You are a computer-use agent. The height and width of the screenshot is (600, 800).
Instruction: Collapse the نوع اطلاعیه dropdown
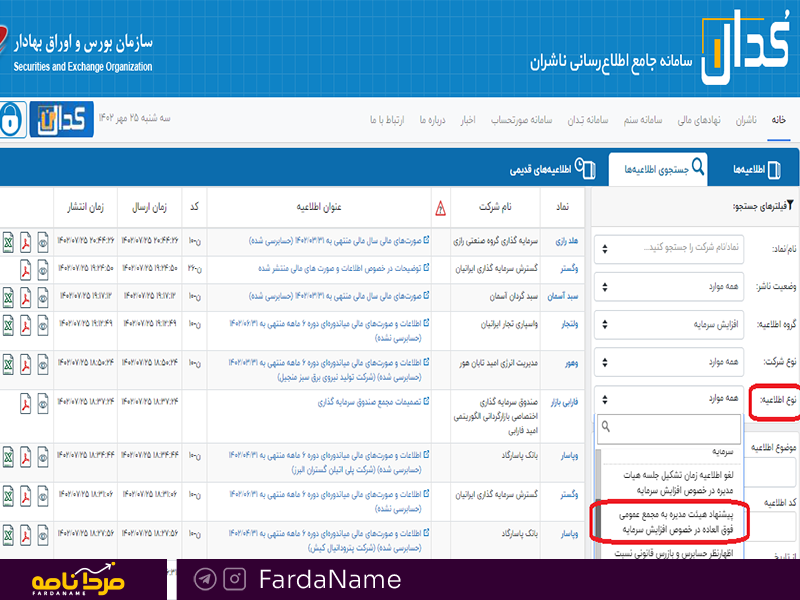669,398
